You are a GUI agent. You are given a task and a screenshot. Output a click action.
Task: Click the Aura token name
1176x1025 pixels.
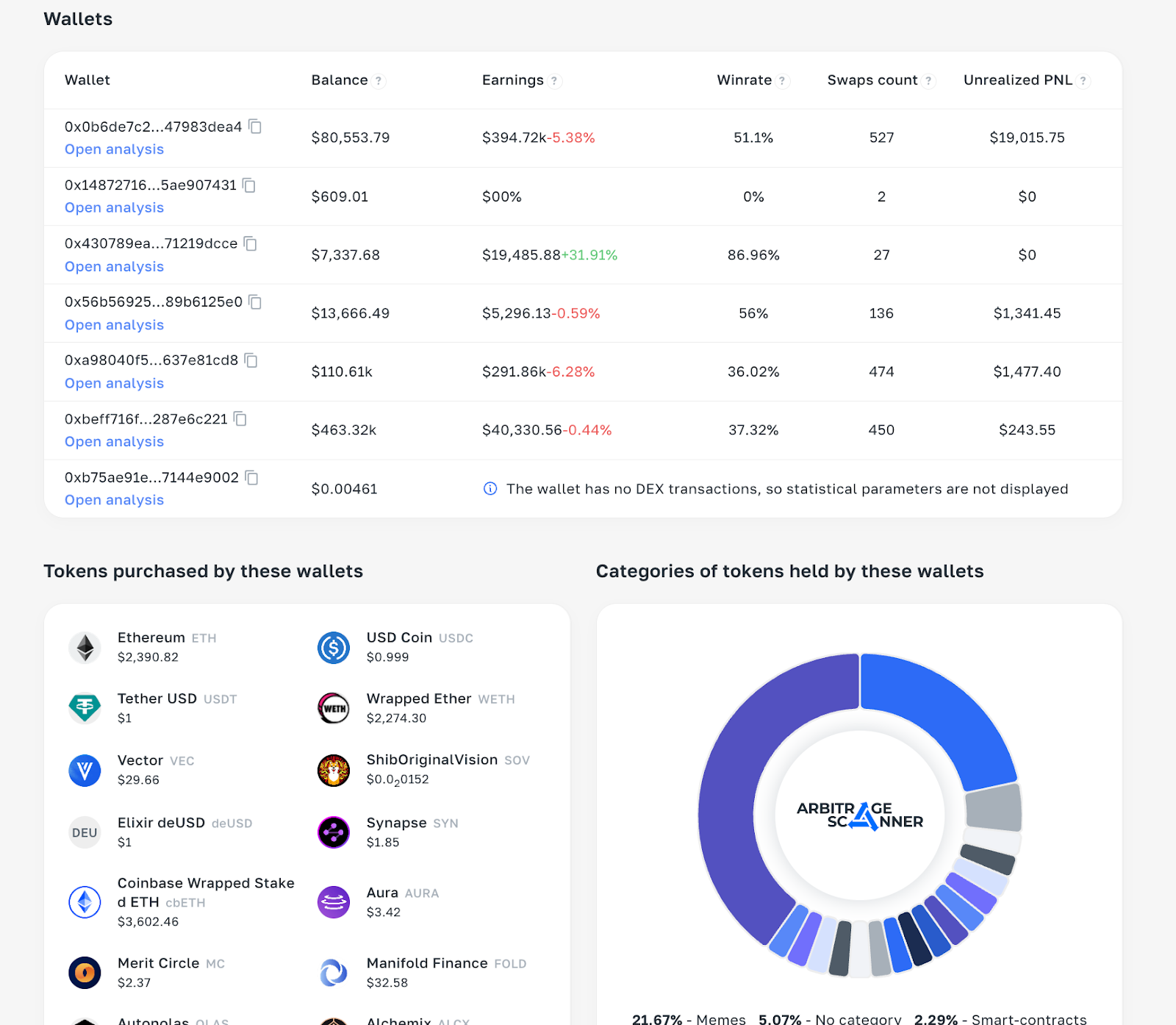382,893
